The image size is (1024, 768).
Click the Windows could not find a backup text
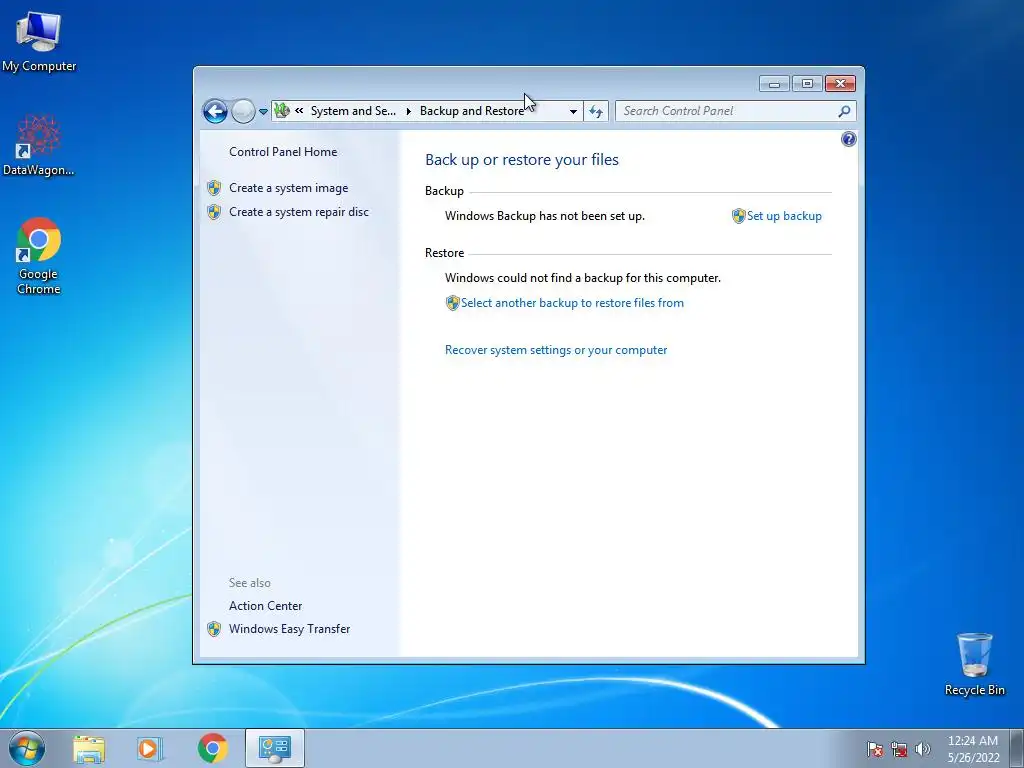click(583, 278)
